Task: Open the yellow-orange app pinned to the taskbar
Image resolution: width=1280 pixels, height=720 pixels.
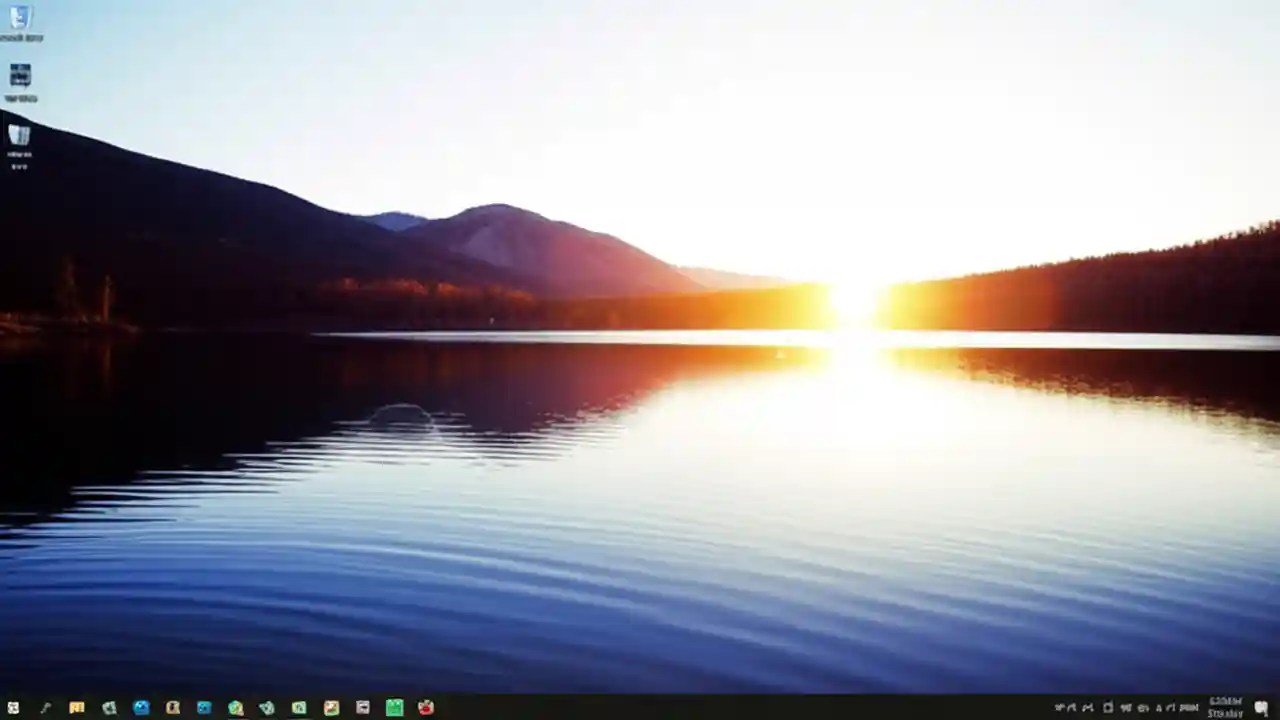Action: point(77,708)
